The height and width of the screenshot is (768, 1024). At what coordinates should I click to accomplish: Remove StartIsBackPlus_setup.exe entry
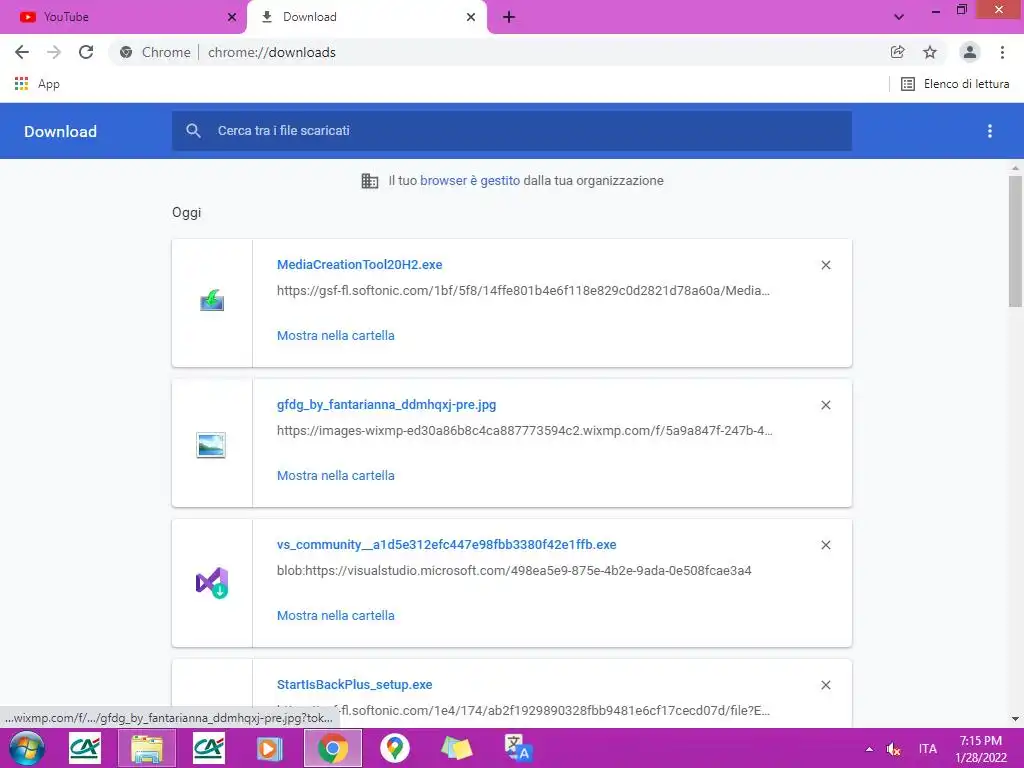tap(826, 685)
